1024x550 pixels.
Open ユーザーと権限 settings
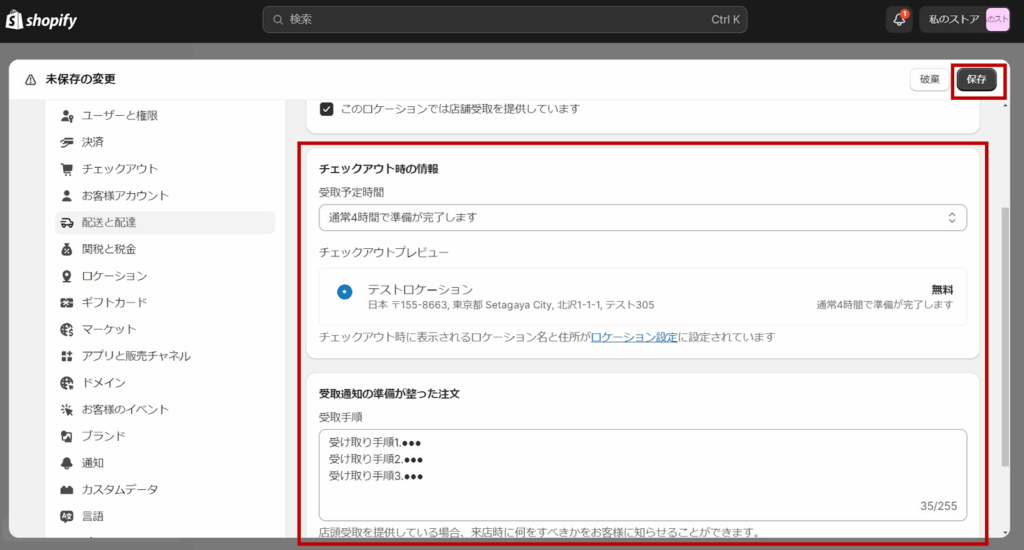(165, 116)
